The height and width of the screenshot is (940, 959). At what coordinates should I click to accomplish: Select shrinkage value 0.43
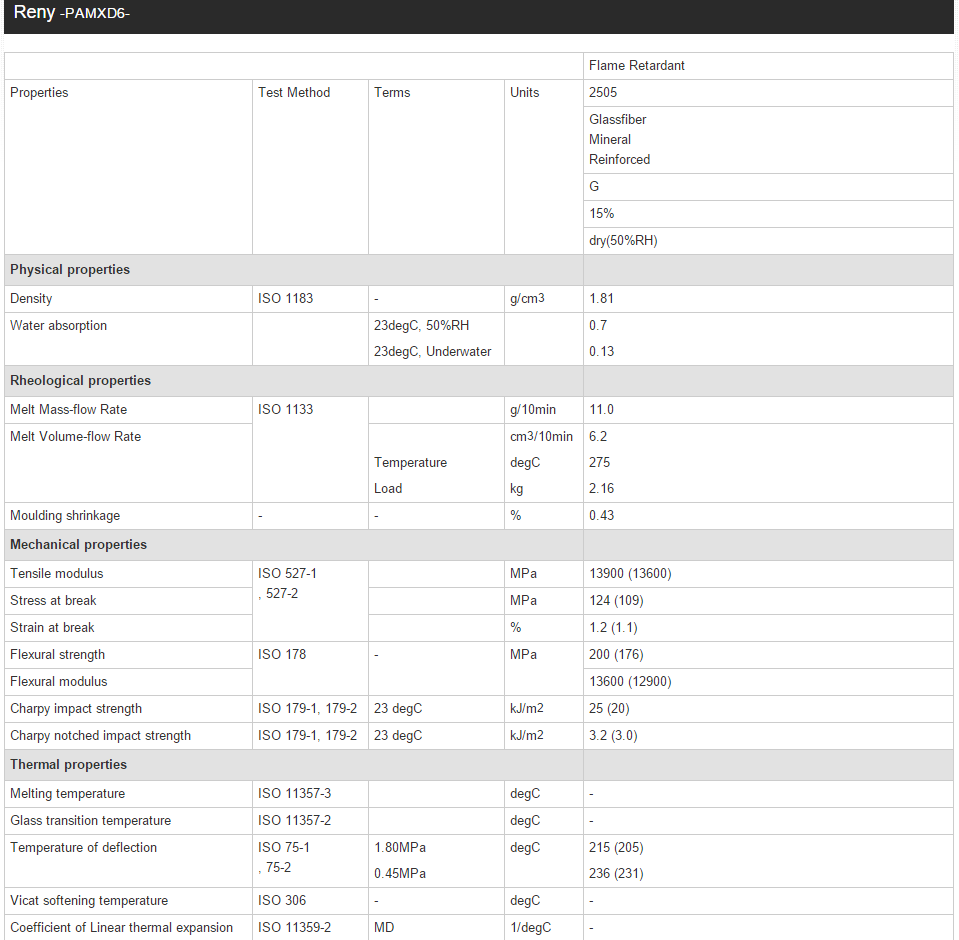point(601,516)
